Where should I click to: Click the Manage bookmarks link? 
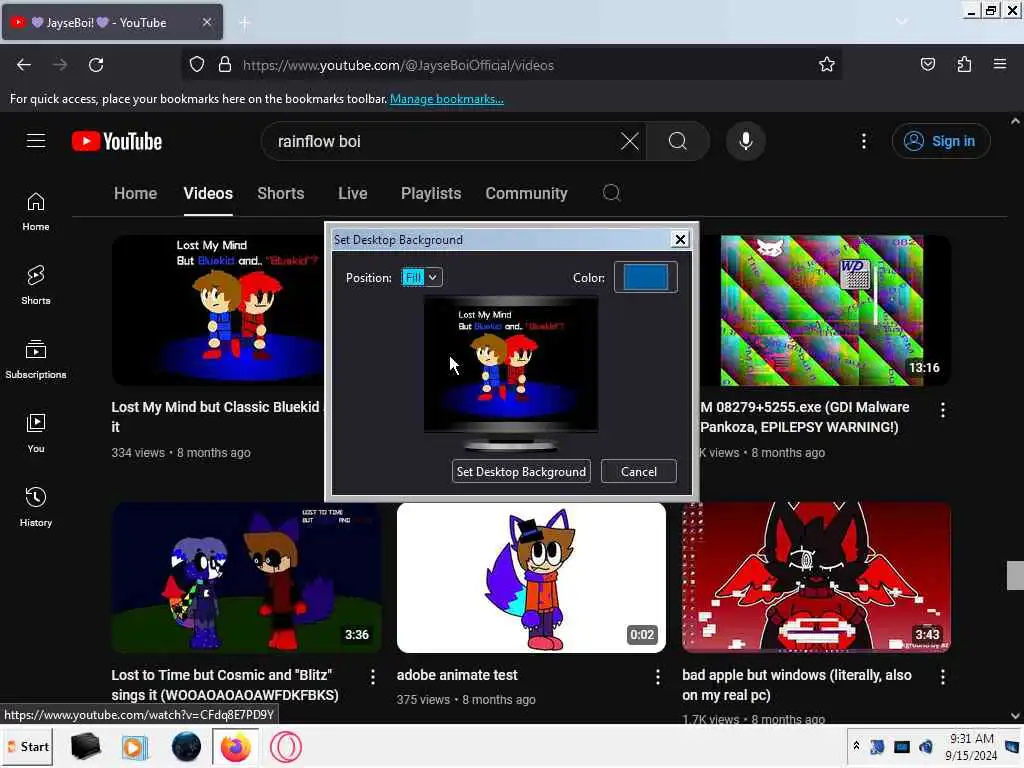tap(447, 99)
